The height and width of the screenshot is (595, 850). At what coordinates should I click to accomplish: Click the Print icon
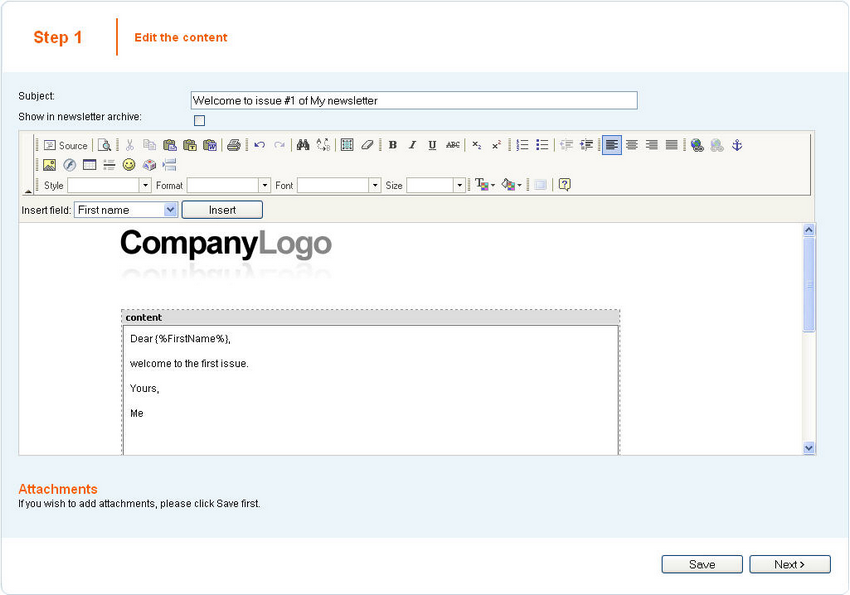pyautogui.click(x=234, y=145)
